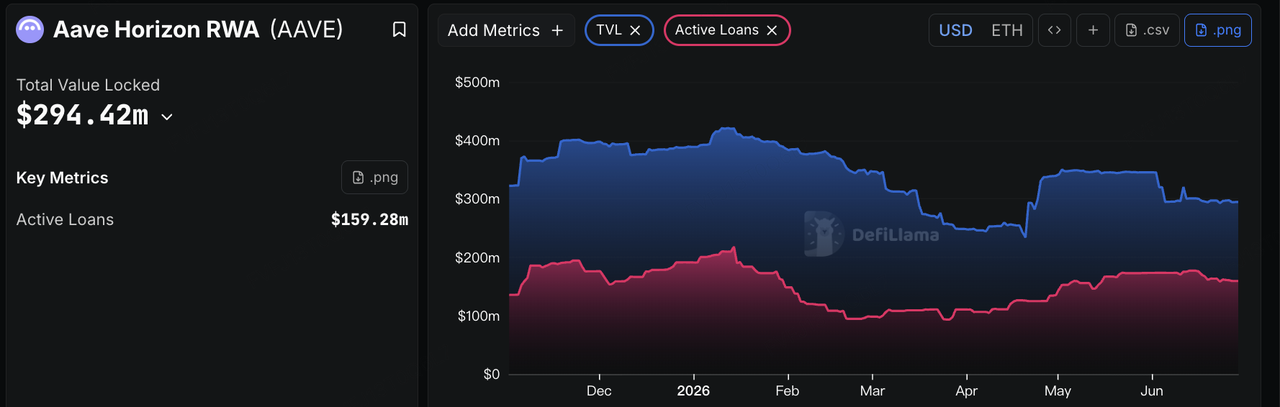The image size is (1280, 407).
Task: Download chart data as .csv
Action: (x=1146, y=30)
